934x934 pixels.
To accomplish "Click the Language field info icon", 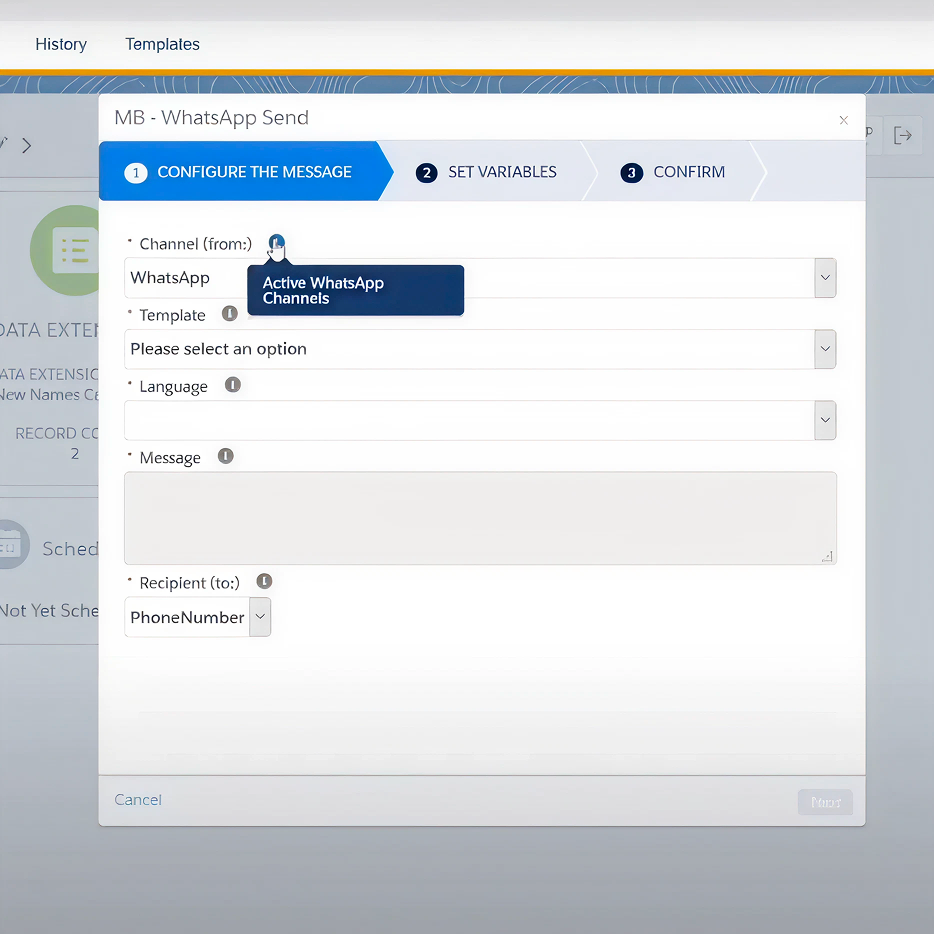I will tap(233, 385).
